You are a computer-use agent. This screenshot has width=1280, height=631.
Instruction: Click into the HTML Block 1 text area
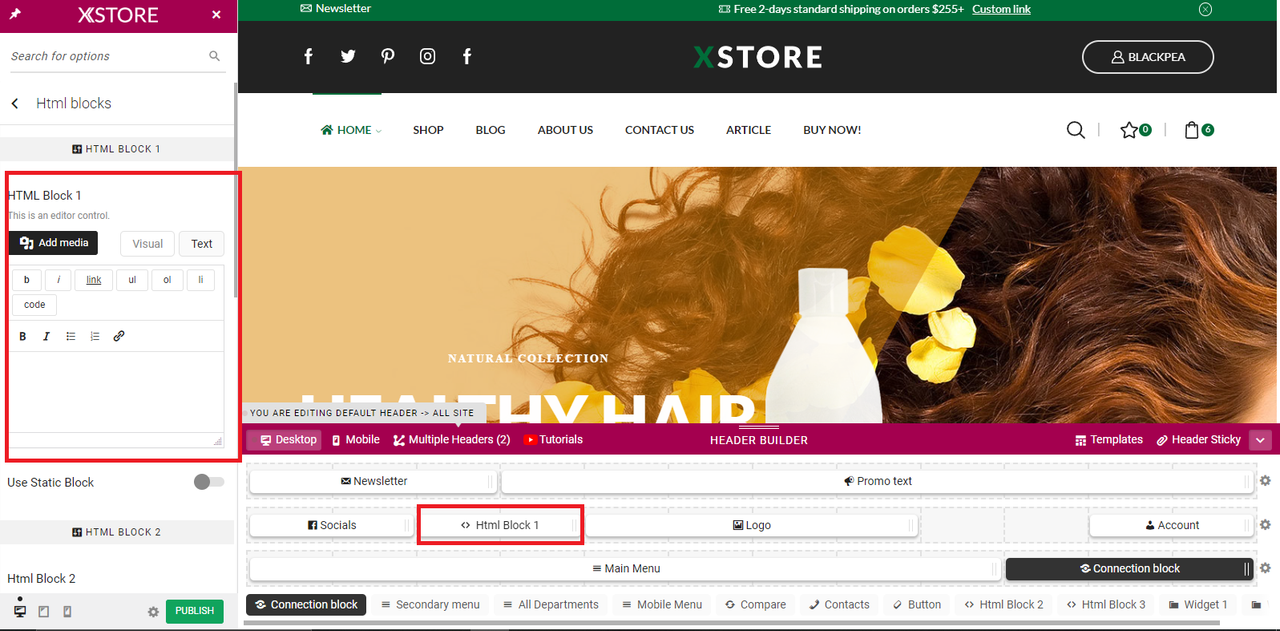[x=116, y=391]
